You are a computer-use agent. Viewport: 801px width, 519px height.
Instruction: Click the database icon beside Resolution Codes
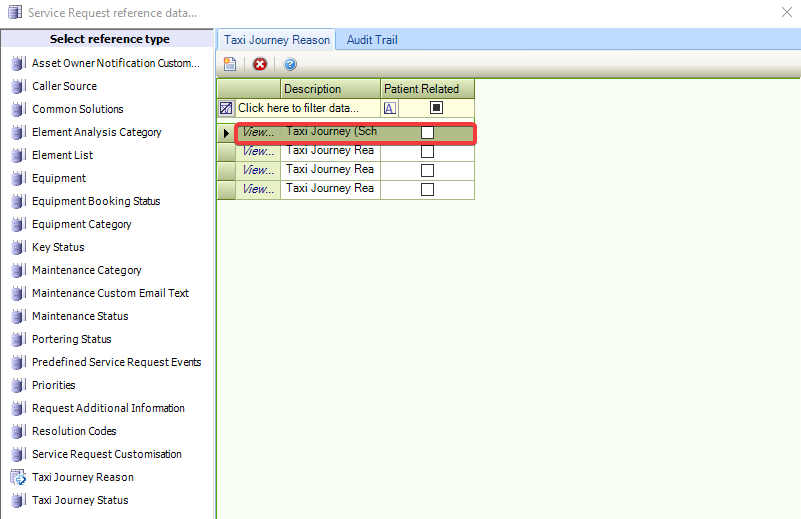[x=17, y=431]
